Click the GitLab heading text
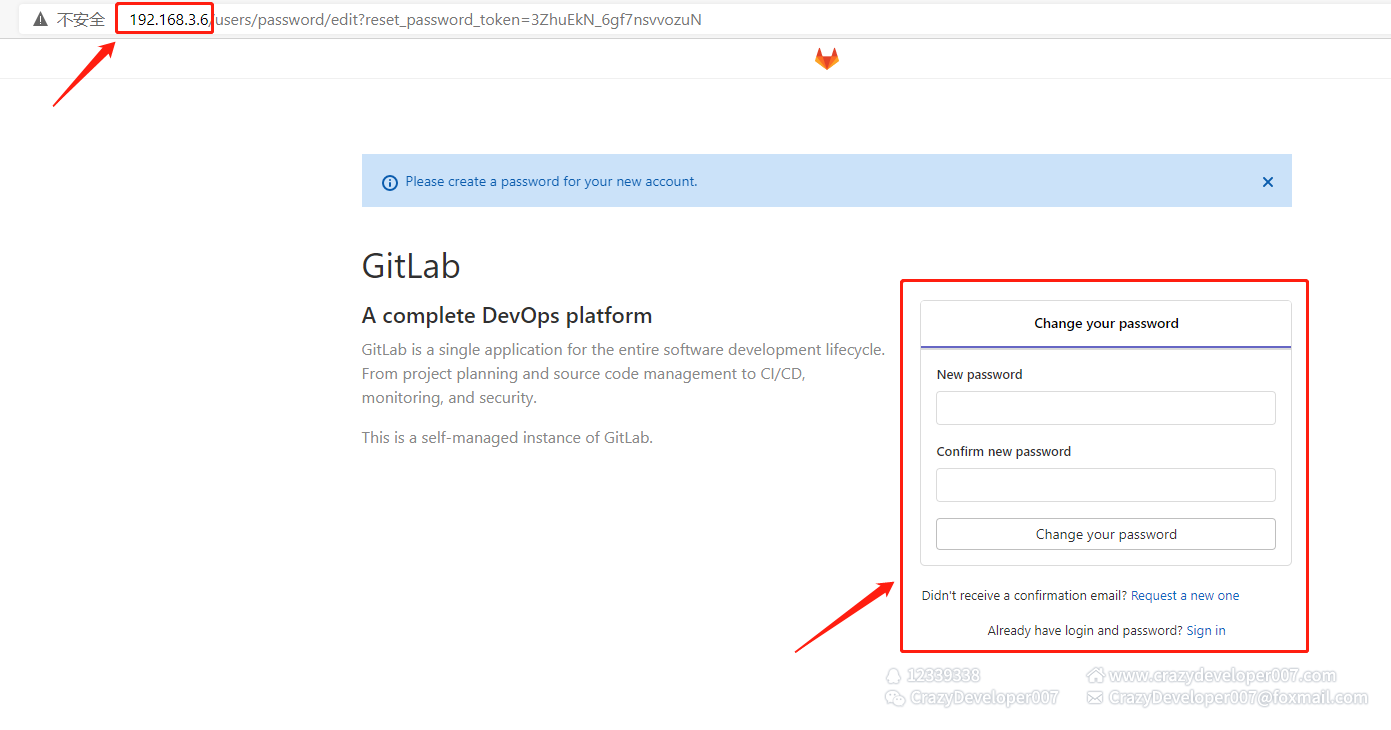 point(411,266)
